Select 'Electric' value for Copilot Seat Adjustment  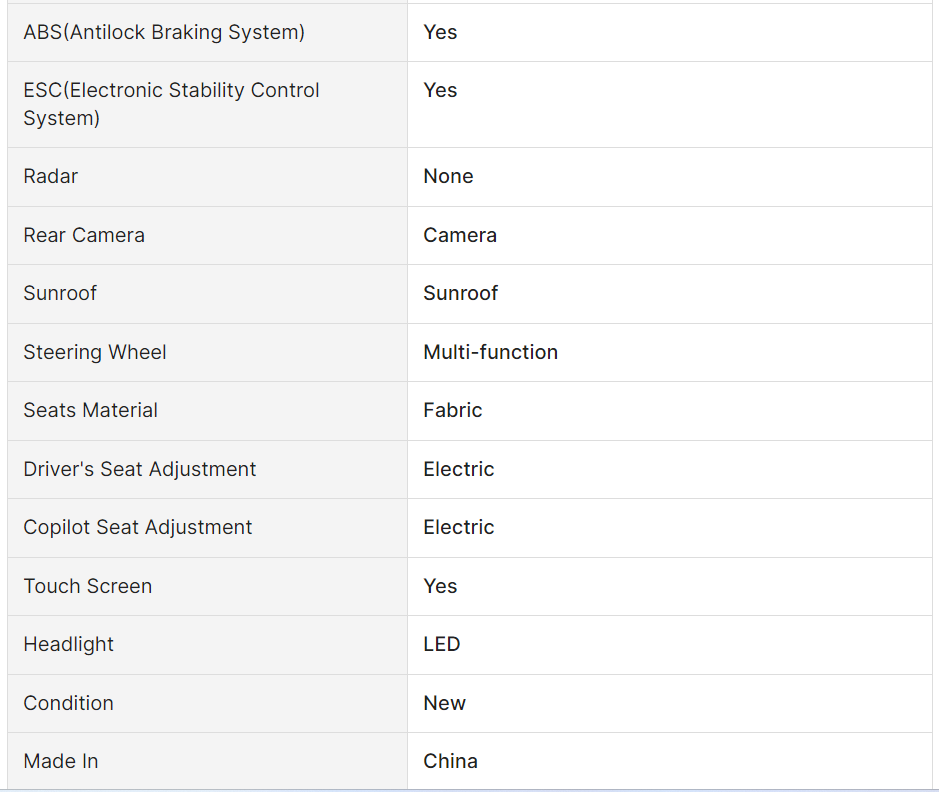click(458, 527)
